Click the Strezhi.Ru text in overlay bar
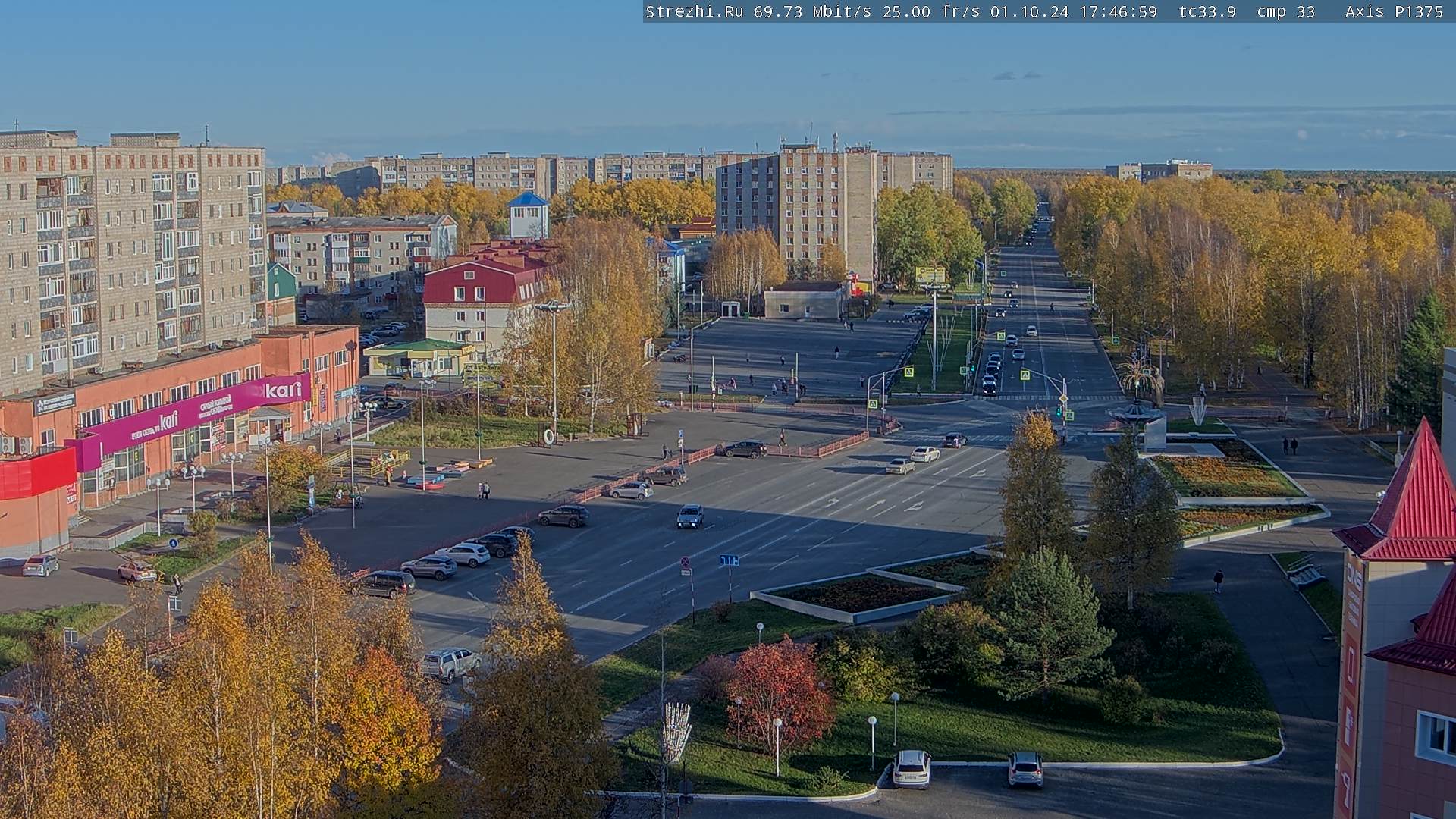 694,11
